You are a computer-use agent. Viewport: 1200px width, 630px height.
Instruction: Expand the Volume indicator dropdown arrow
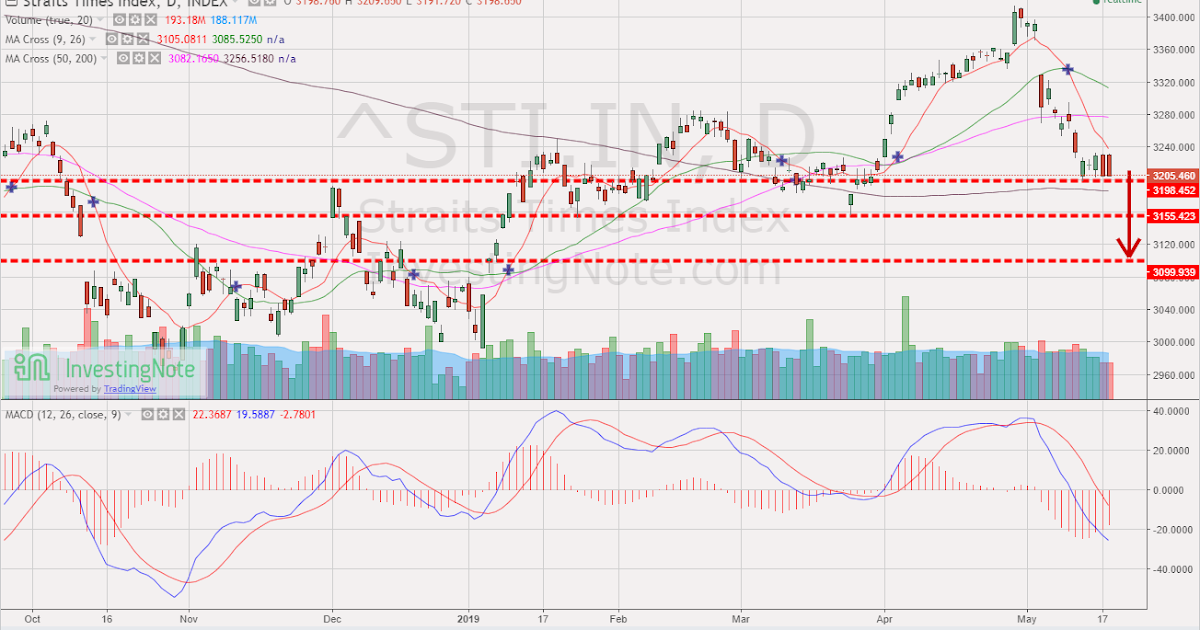coord(100,20)
